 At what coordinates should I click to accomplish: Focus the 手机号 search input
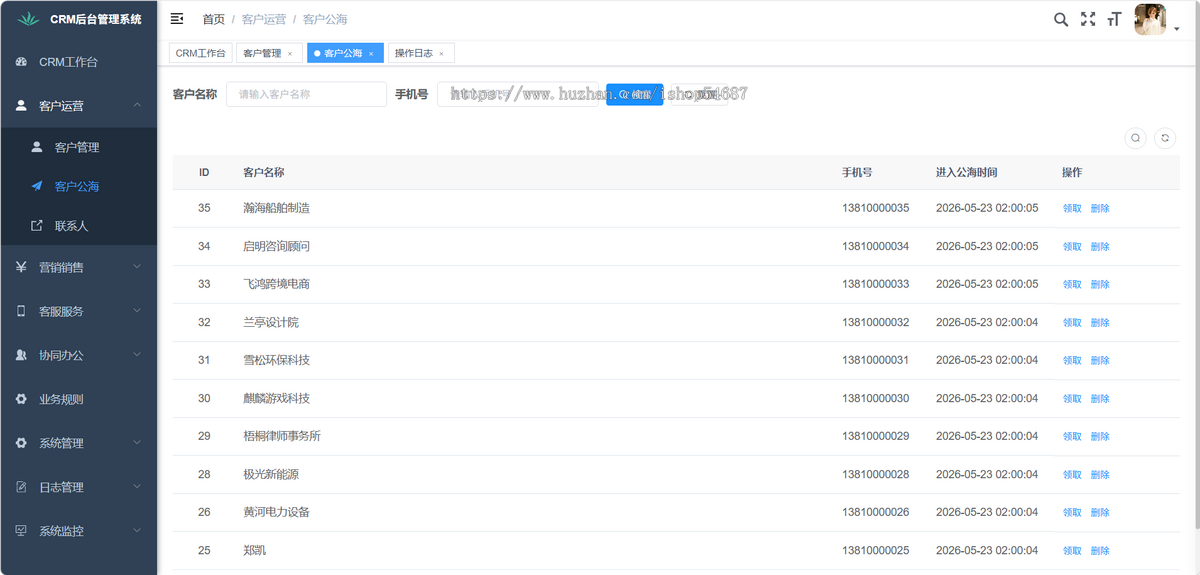coord(517,94)
